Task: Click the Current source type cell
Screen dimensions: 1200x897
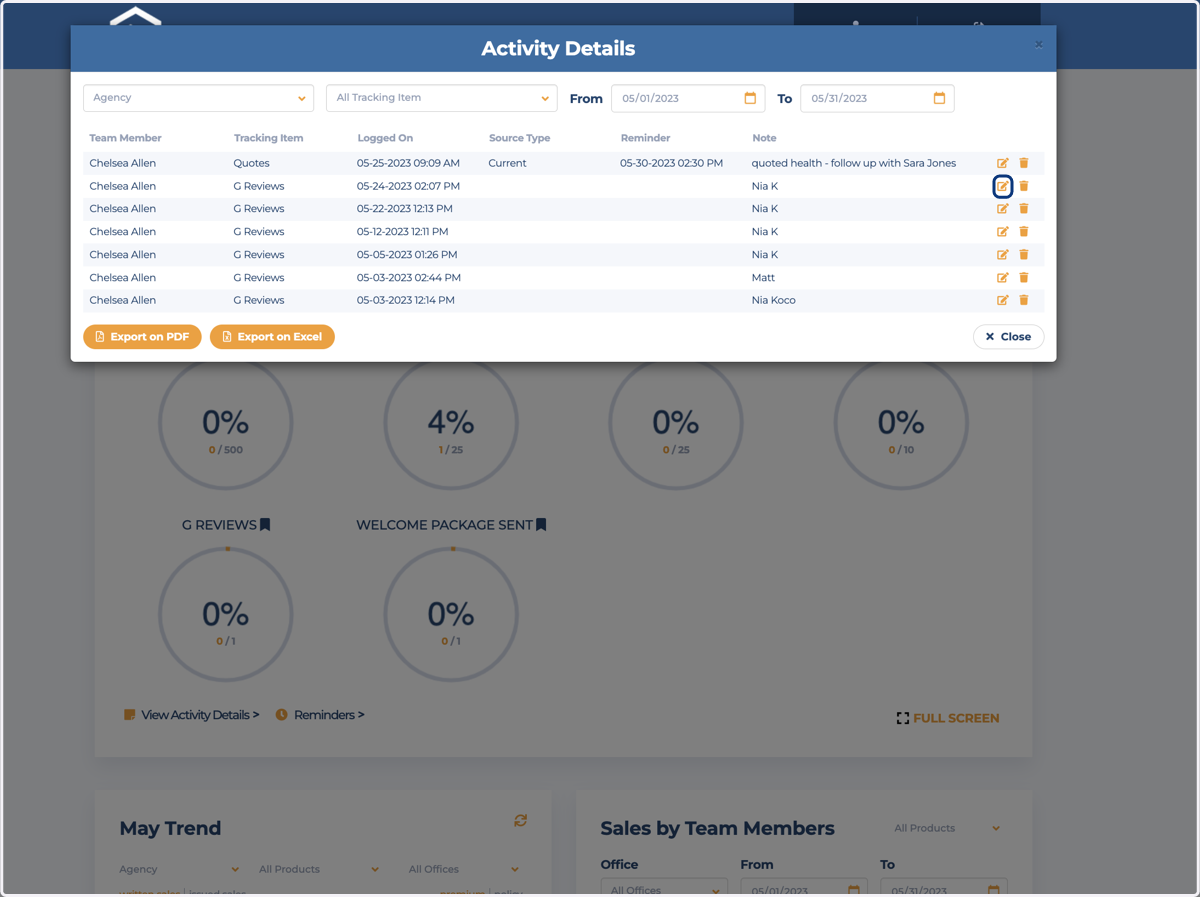Action: click(x=507, y=163)
